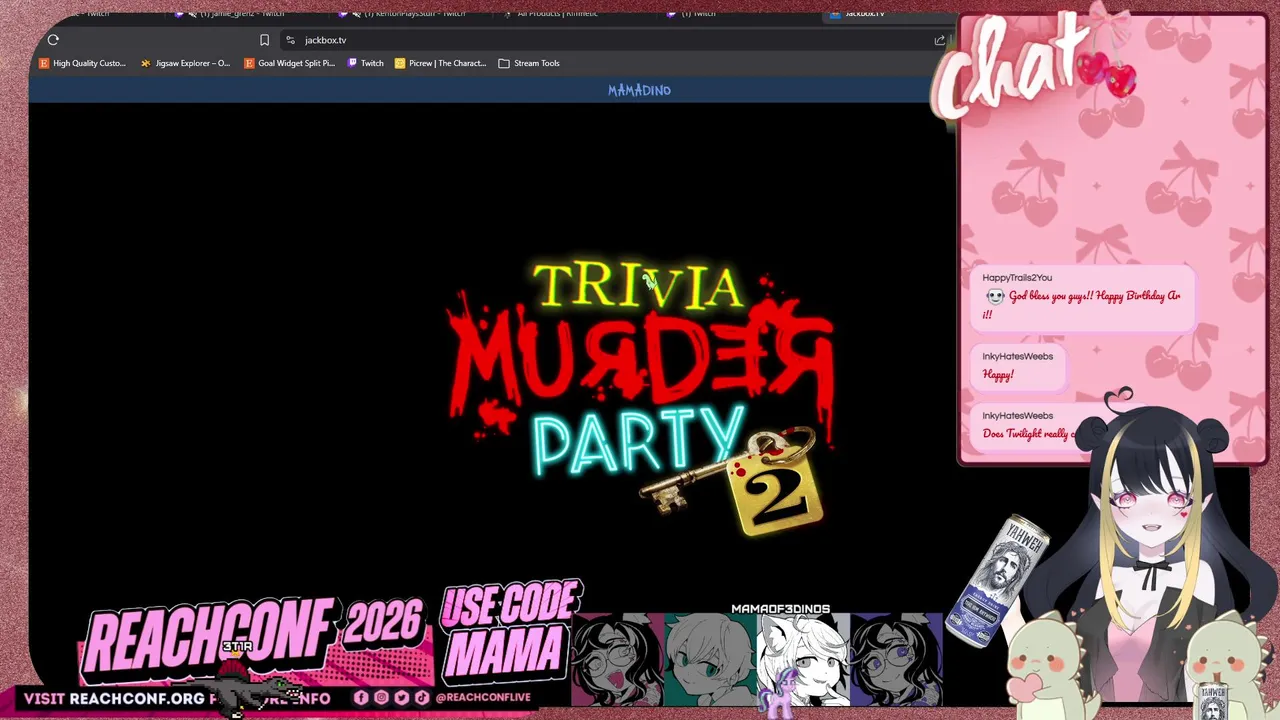Expand the Stream Tools bookmark folder
The width and height of the screenshot is (1280, 720).
click(x=529, y=63)
